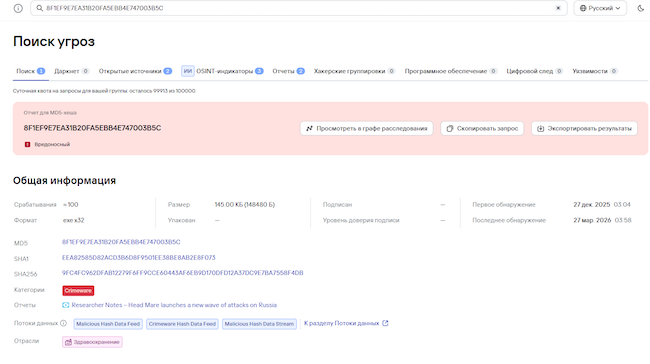Select Malicious Hash Data Feed tag
This screenshot has height=364, width=650.
108,324
